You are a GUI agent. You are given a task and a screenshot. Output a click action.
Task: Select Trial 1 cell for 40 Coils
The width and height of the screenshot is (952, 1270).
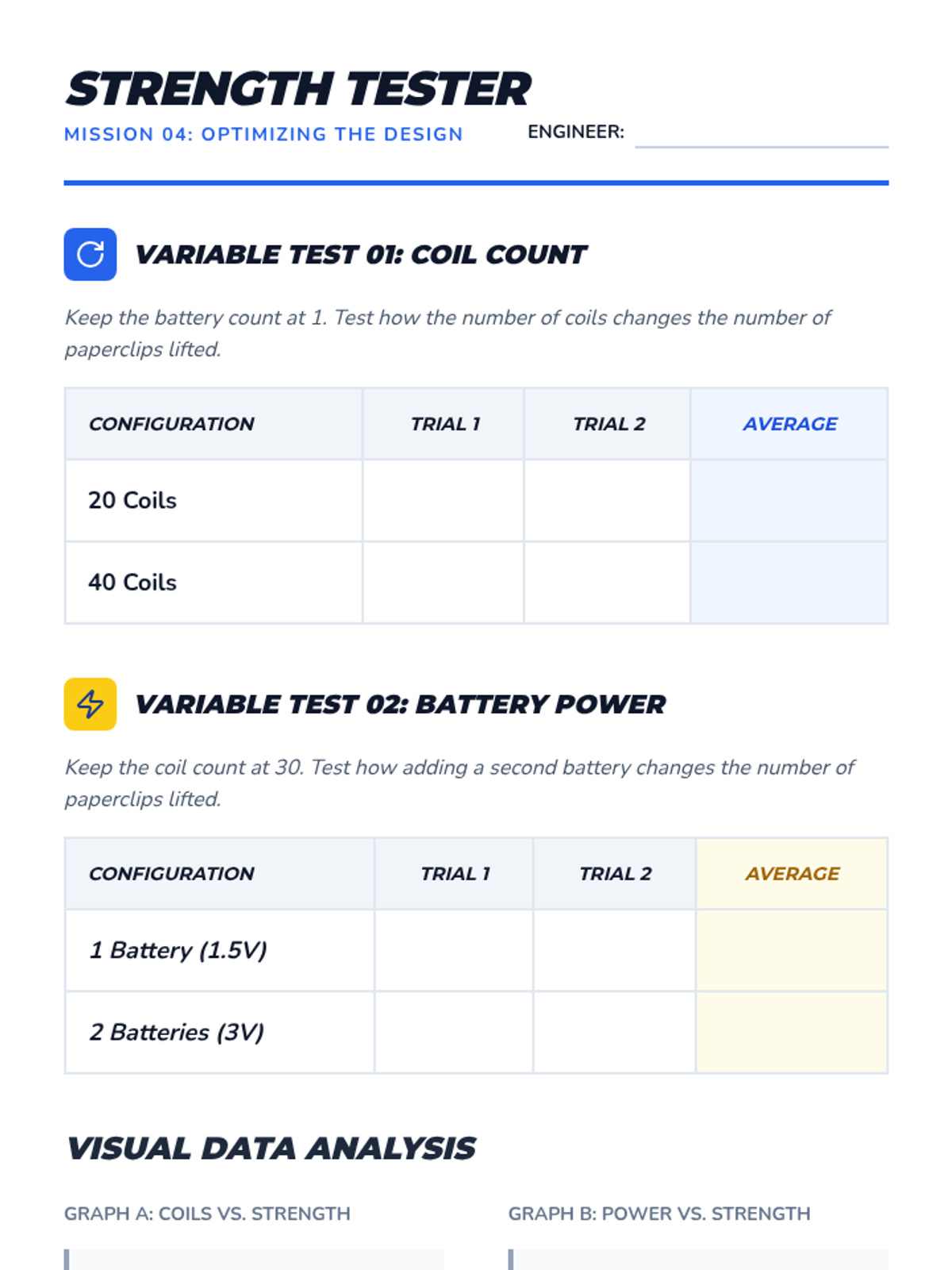[x=443, y=583]
